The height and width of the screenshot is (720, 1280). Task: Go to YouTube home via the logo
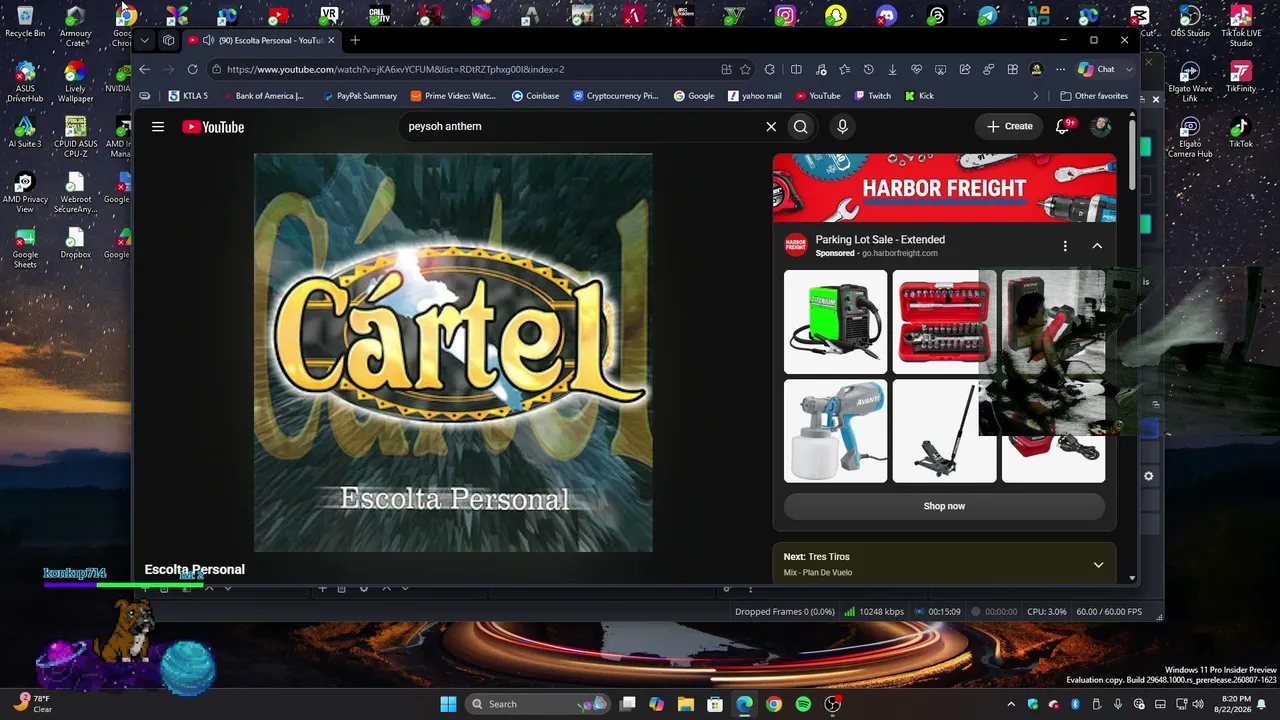pos(213,127)
